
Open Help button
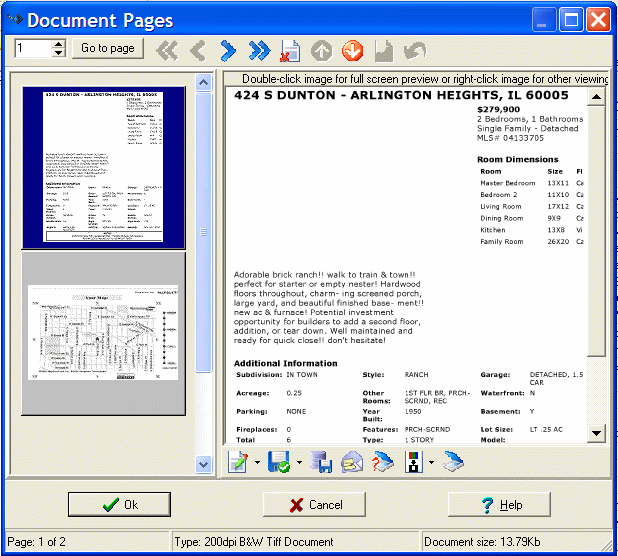500,505
